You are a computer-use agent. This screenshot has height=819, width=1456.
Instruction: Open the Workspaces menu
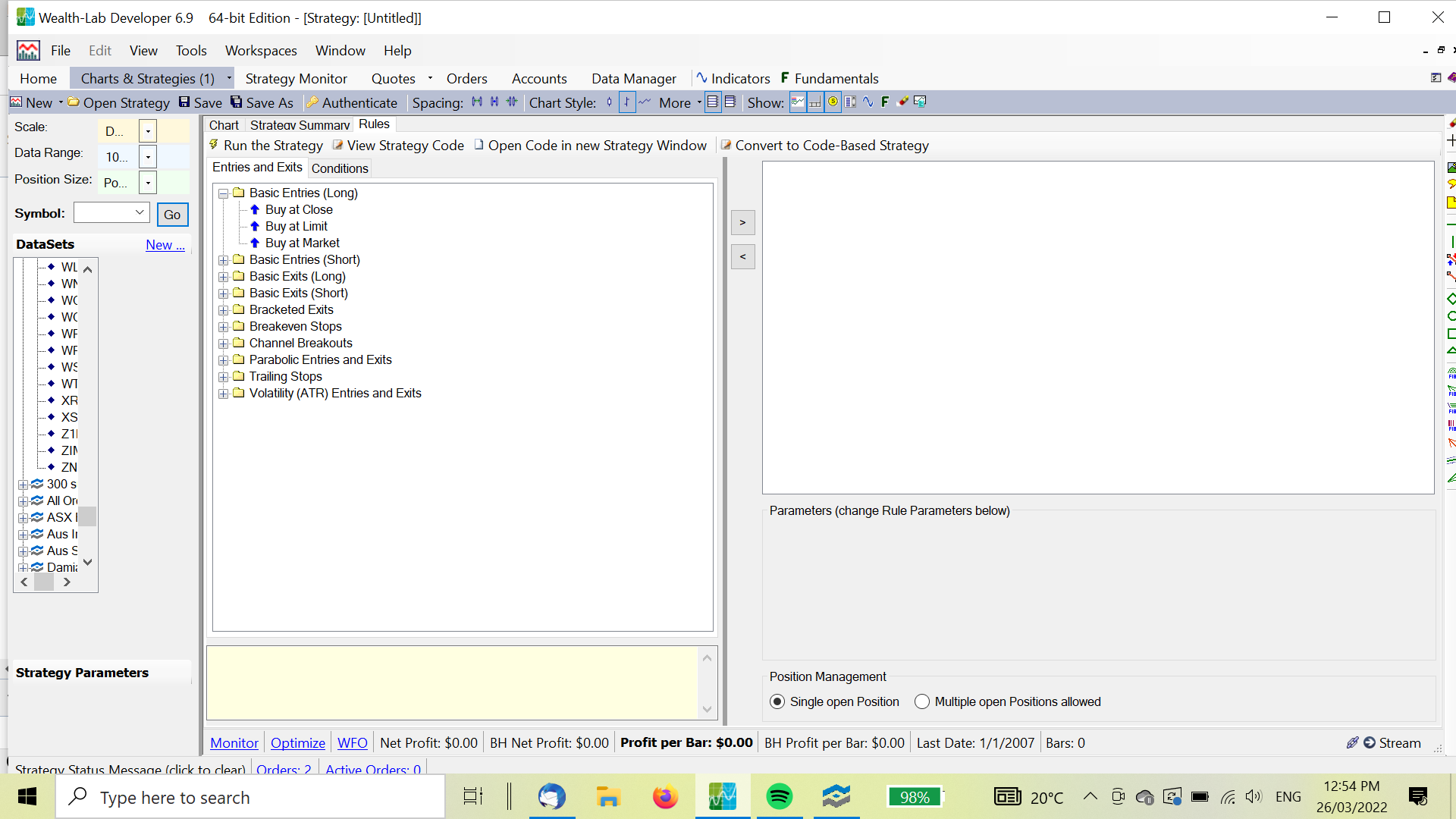[261, 51]
